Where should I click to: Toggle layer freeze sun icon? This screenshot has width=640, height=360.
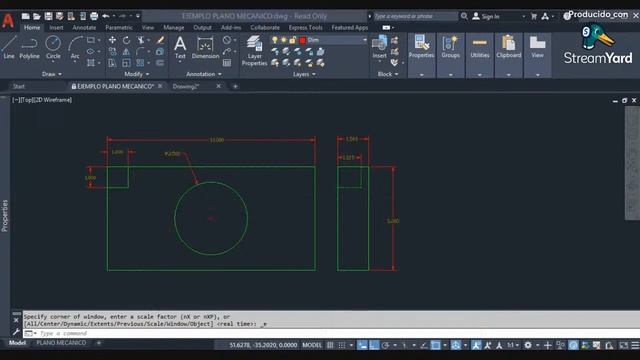pos(284,40)
